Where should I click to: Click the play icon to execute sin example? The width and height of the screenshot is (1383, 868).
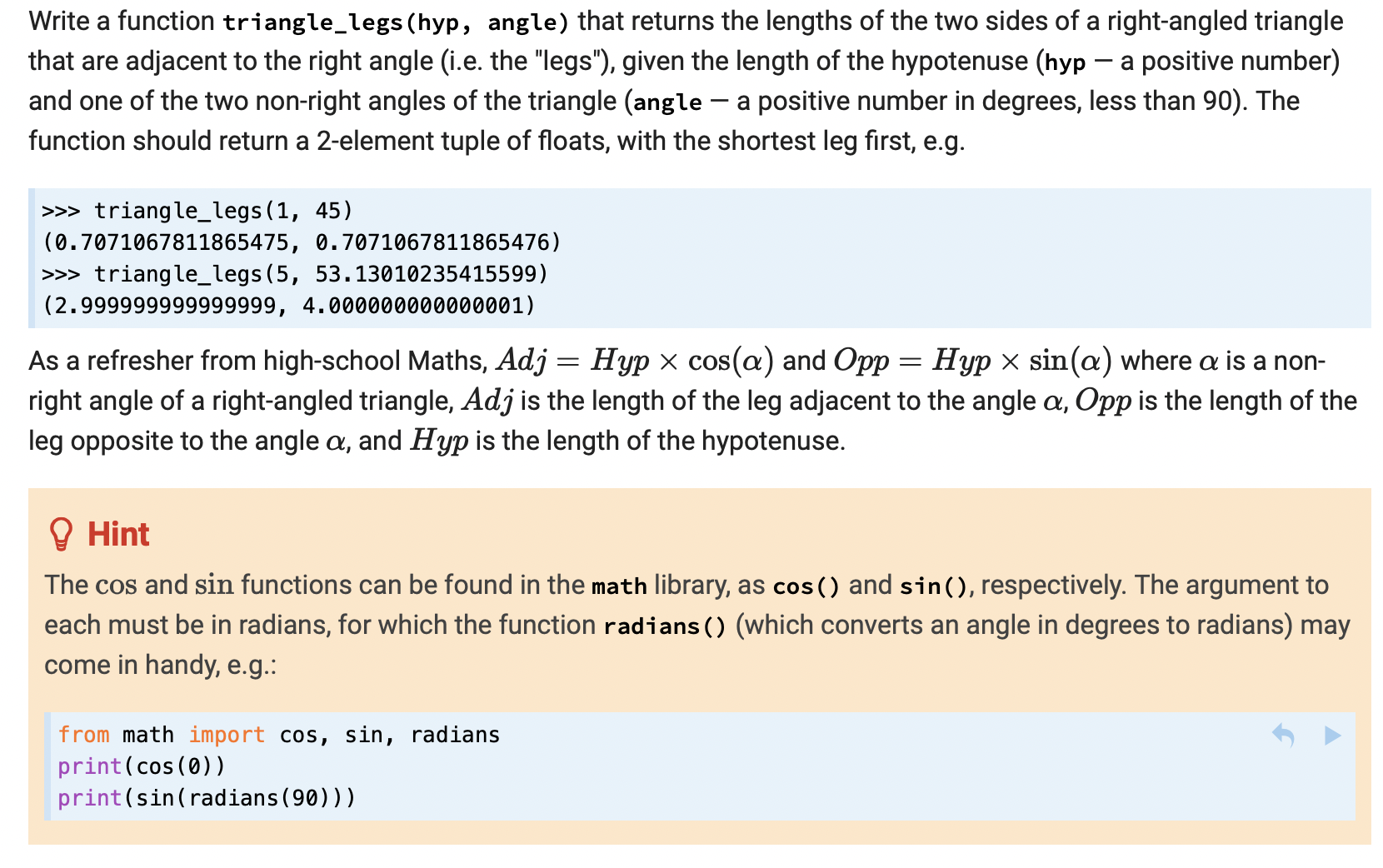pyautogui.click(x=1333, y=736)
